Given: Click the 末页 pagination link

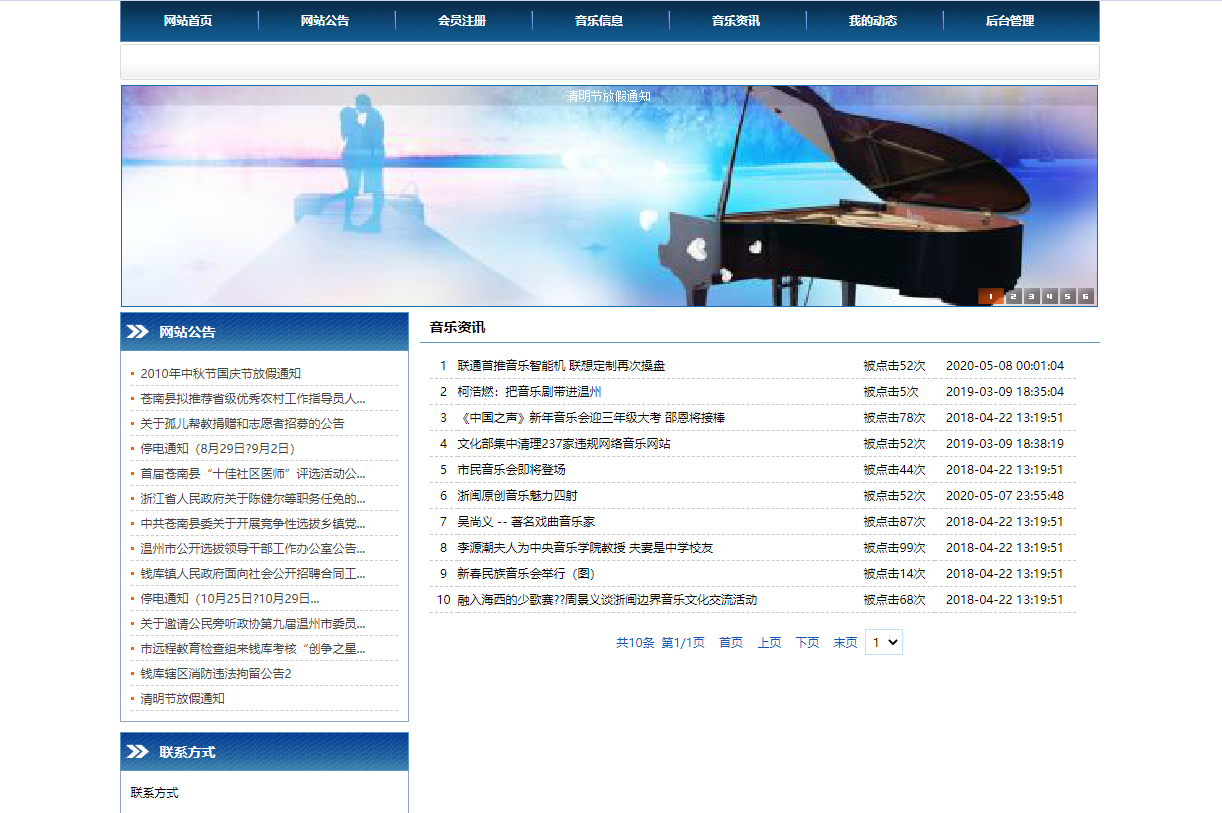Looking at the screenshot, I should [x=846, y=642].
